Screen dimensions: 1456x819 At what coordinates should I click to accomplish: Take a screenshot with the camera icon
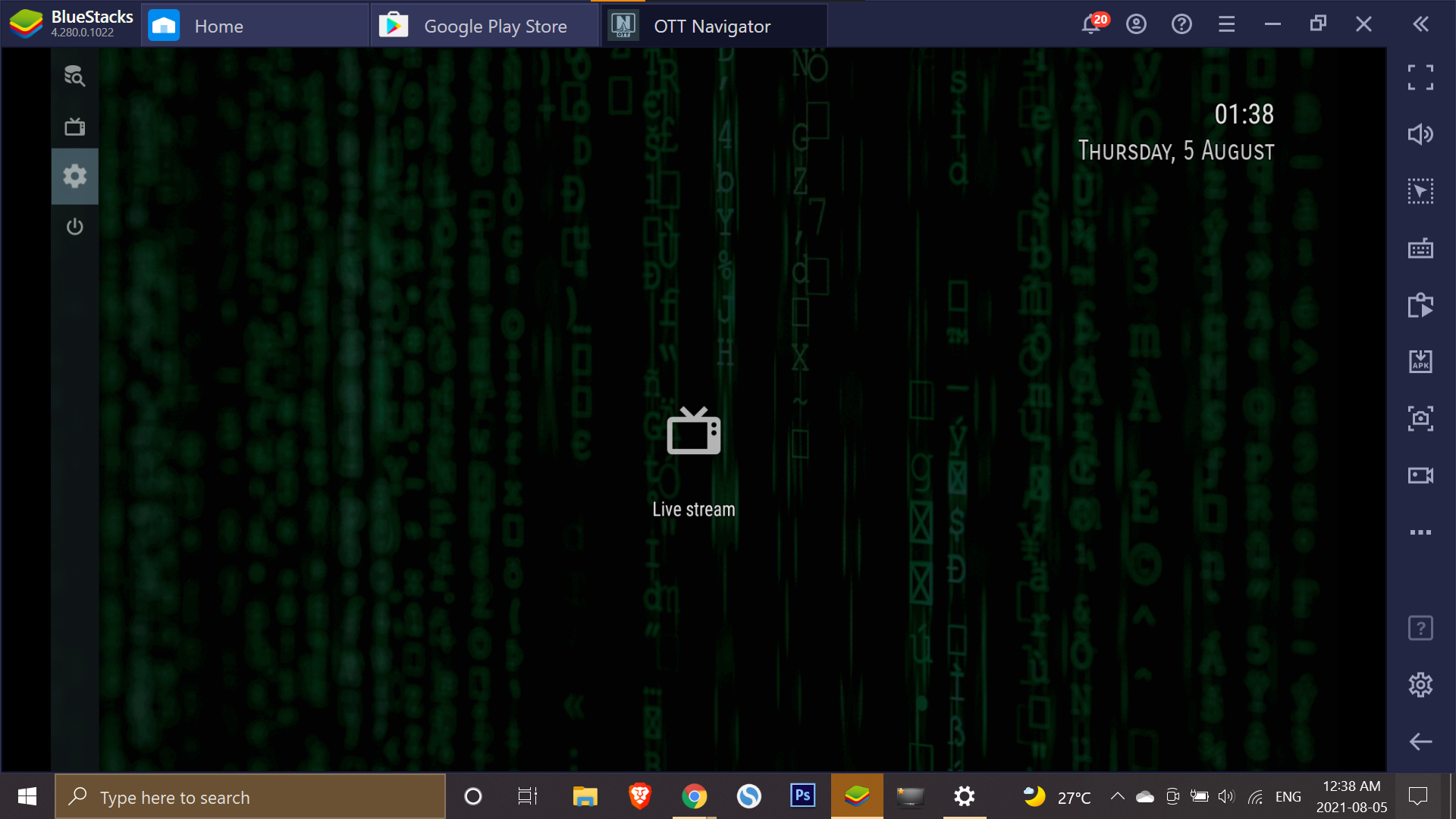[x=1420, y=419]
